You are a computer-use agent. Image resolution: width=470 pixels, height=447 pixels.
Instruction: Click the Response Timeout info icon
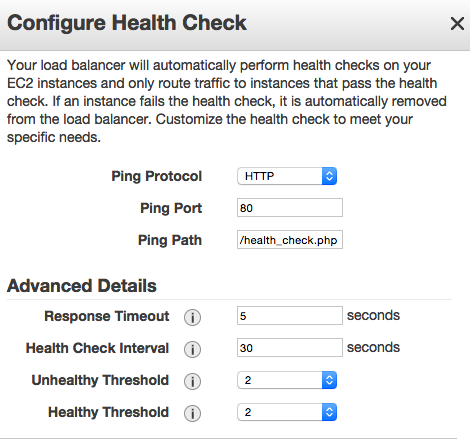point(192,317)
